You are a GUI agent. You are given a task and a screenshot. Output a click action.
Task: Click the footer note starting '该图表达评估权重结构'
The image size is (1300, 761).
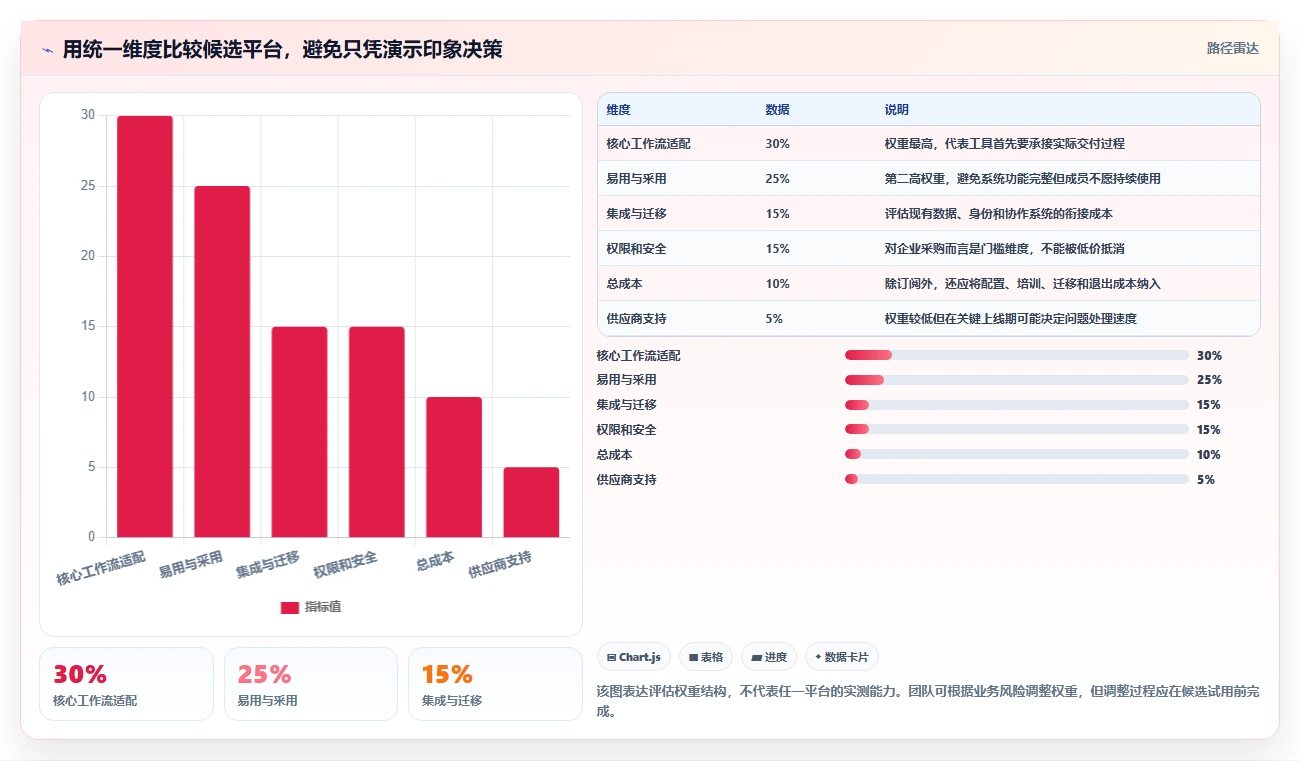[927, 702]
